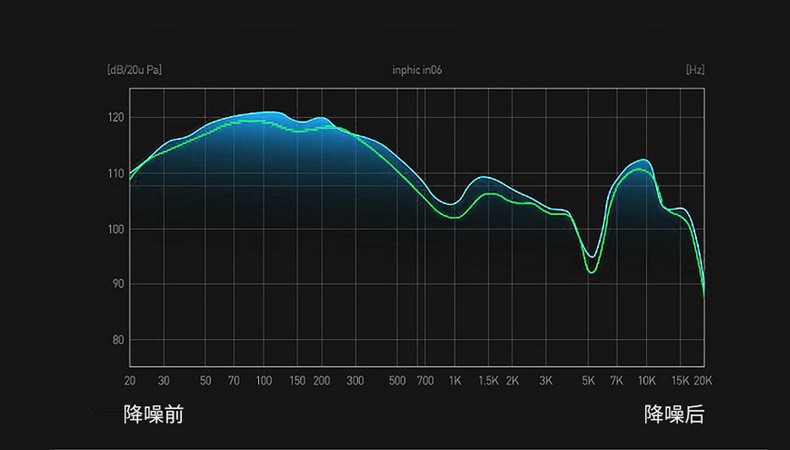790x450 pixels.
Task: Click the 10K frequency axis label
Action: coord(647,381)
